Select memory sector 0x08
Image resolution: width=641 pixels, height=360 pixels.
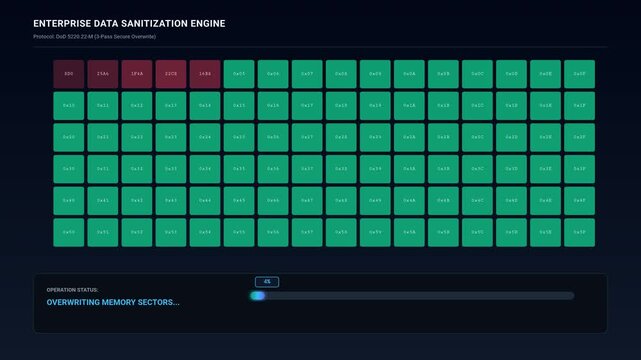[341, 74]
